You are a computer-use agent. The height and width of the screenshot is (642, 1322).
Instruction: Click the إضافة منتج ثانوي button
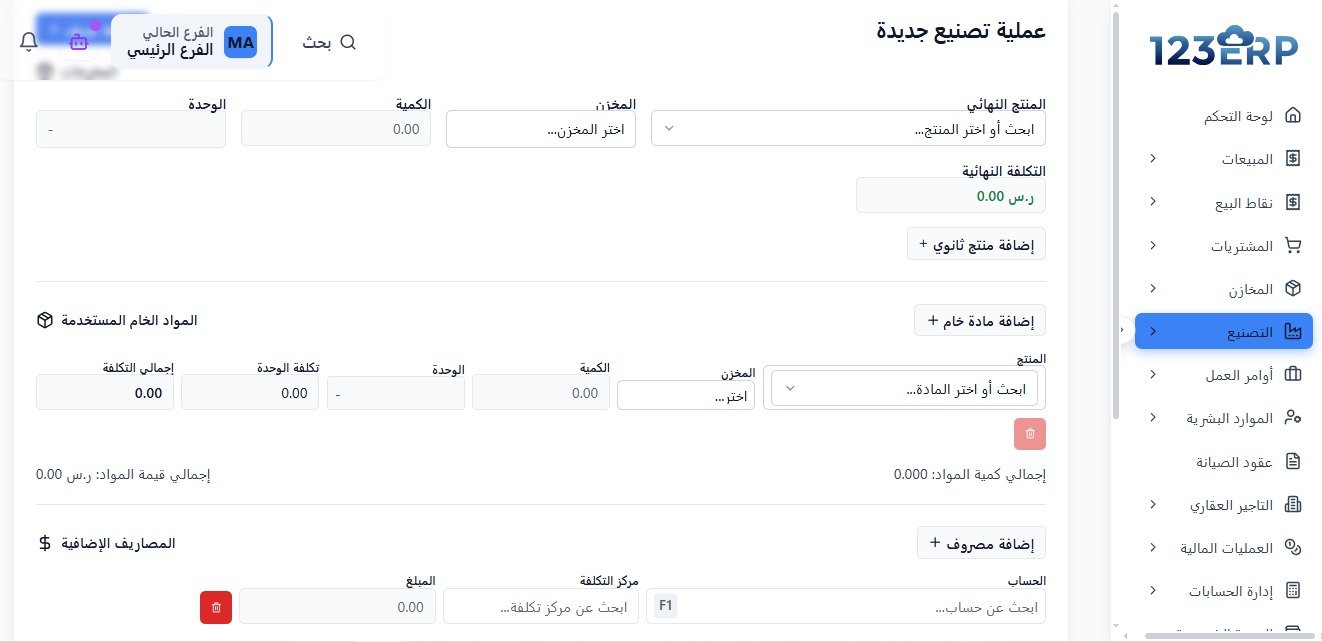[976, 243]
